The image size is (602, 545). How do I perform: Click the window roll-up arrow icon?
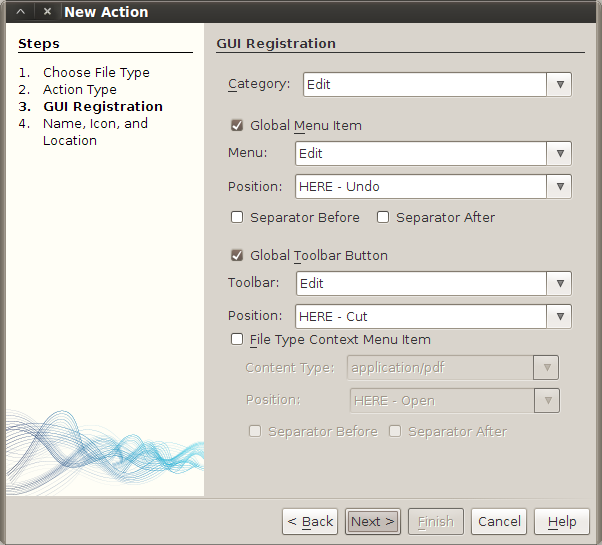21,12
